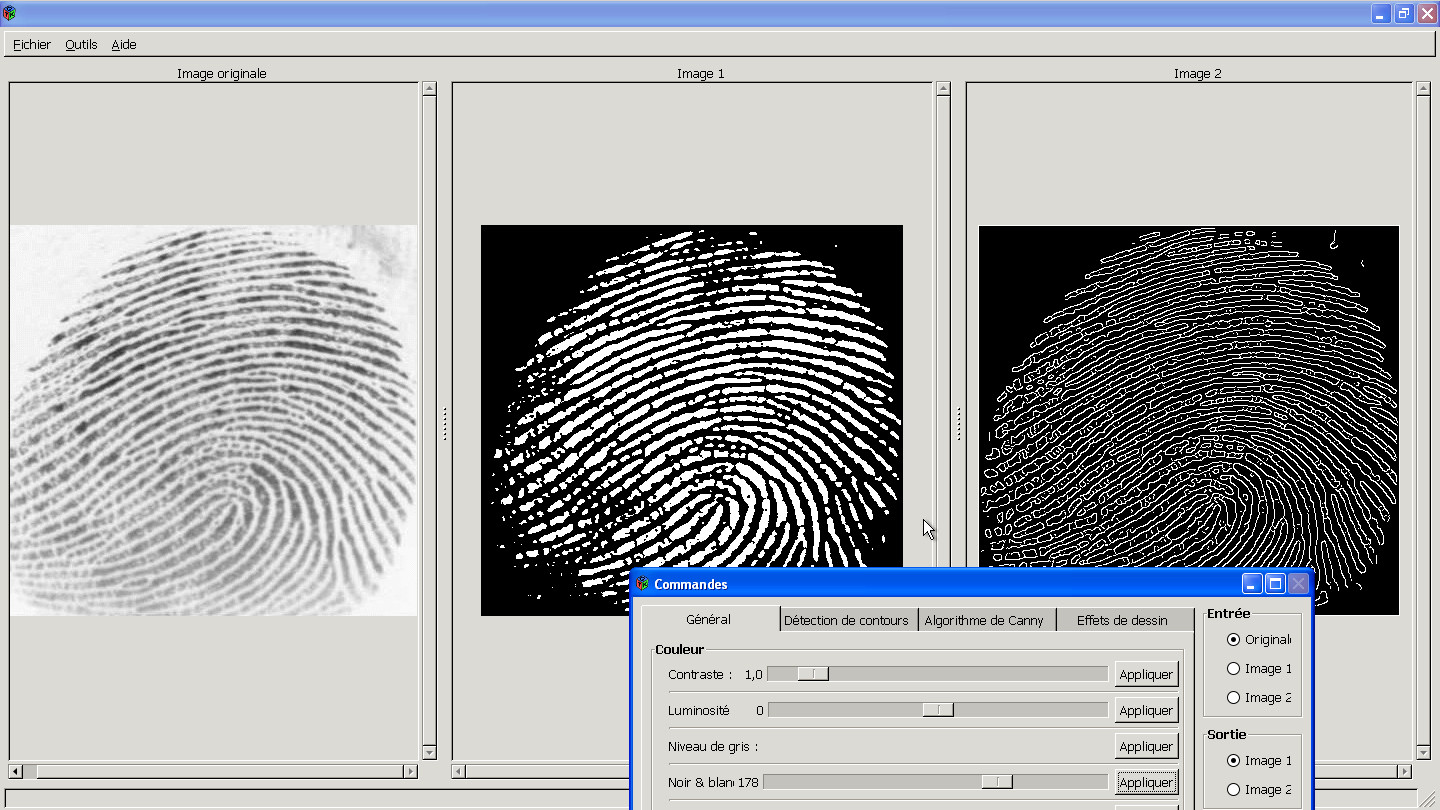Minimize the Commandes window

click(1253, 584)
